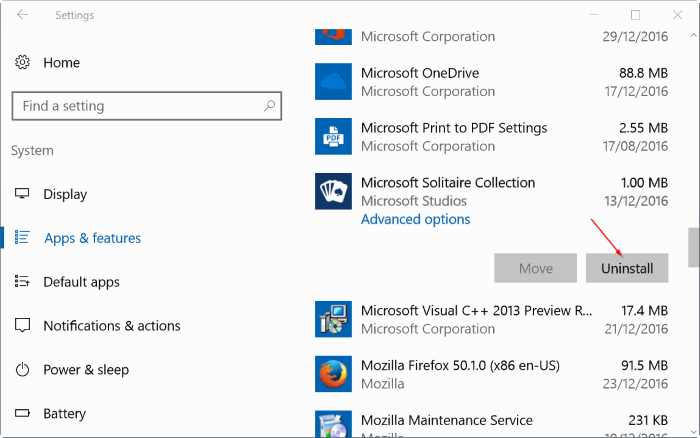The image size is (700, 438).
Task: Open the Battery section
Action: click(x=64, y=413)
